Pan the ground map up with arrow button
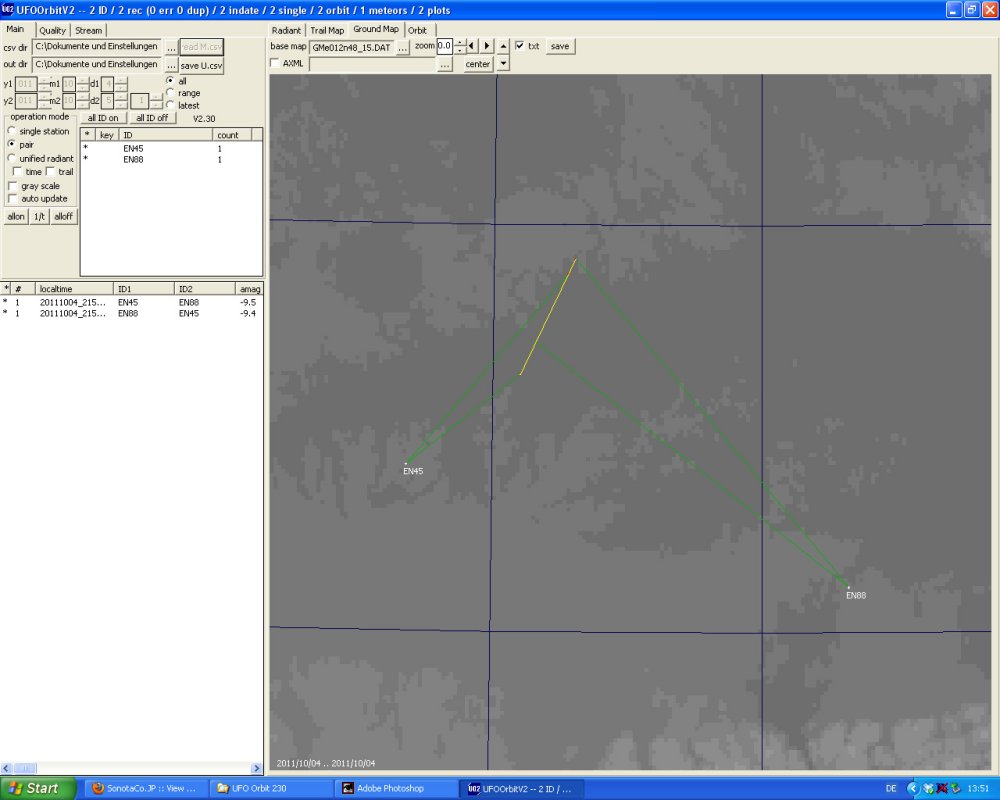 (503, 46)
